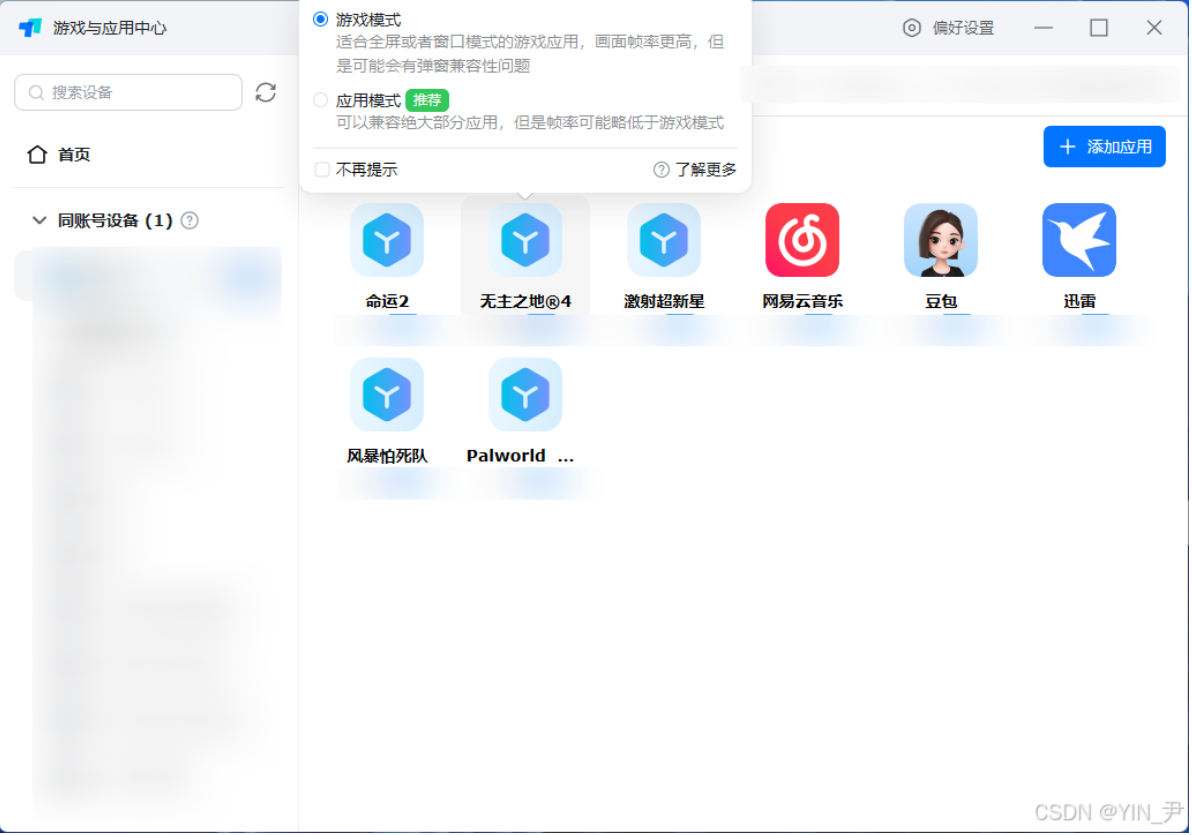
Task: Select the 游戏模式 radio button
Action: 321,19
